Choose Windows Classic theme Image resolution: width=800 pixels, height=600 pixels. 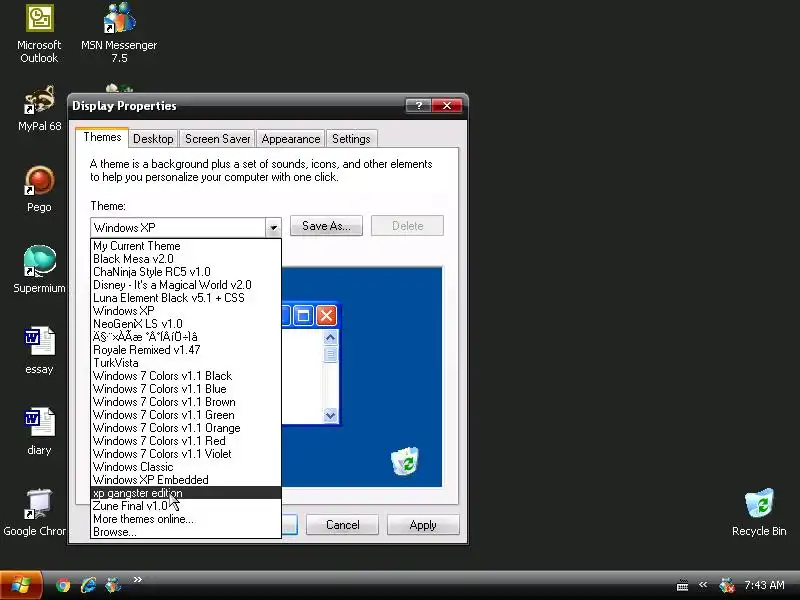pyautogui.click(x=186, y=467)
